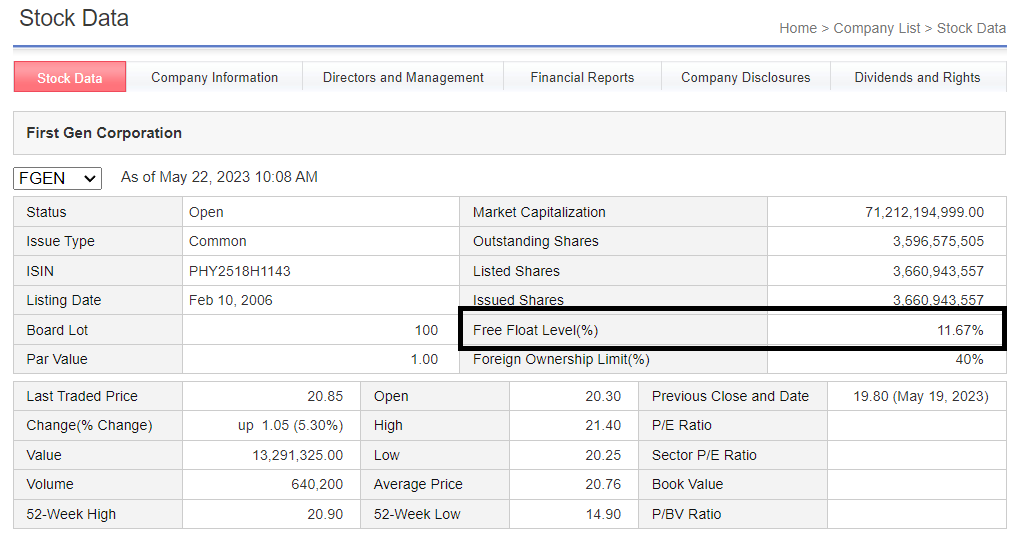Select the Stock Data page title
Viewport: 1018px width, 542px height.
pos(74,18)
